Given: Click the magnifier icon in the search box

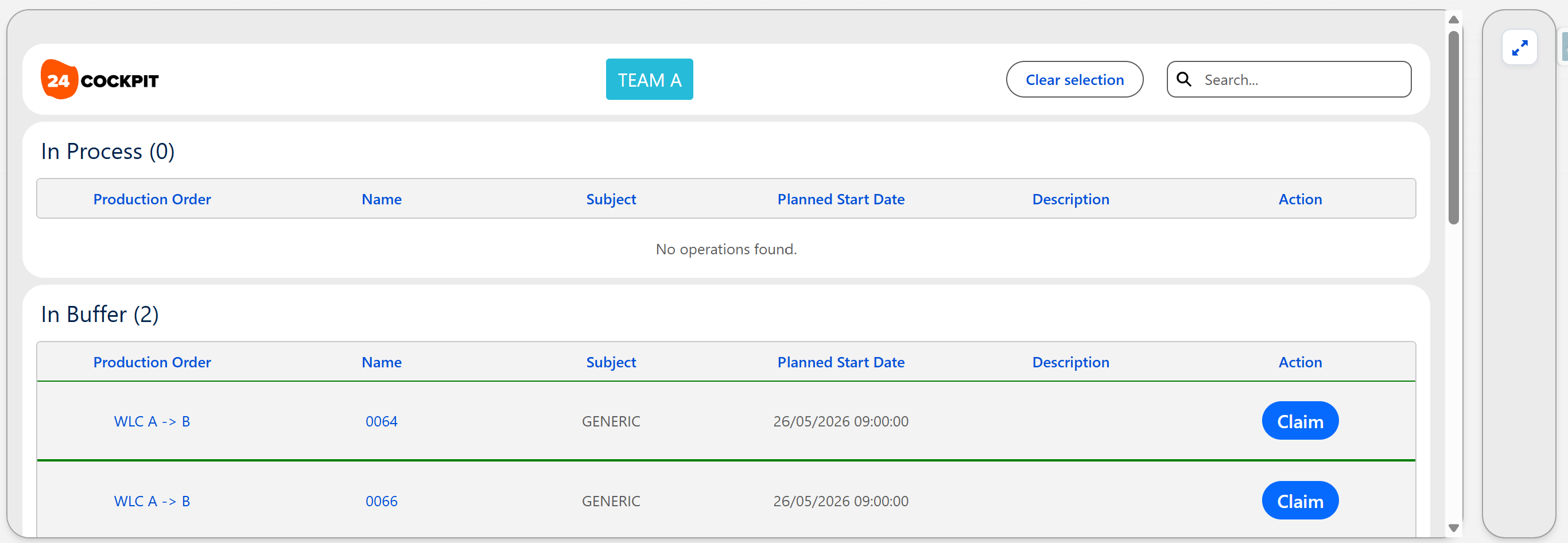Looking at the screenshot, I should click(1184, 79).
